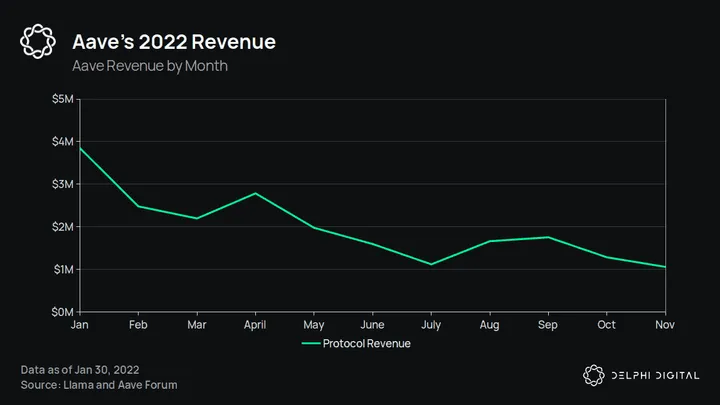720x405 pixels.
Task: Click the green legend line swatch
Action: 314,343
